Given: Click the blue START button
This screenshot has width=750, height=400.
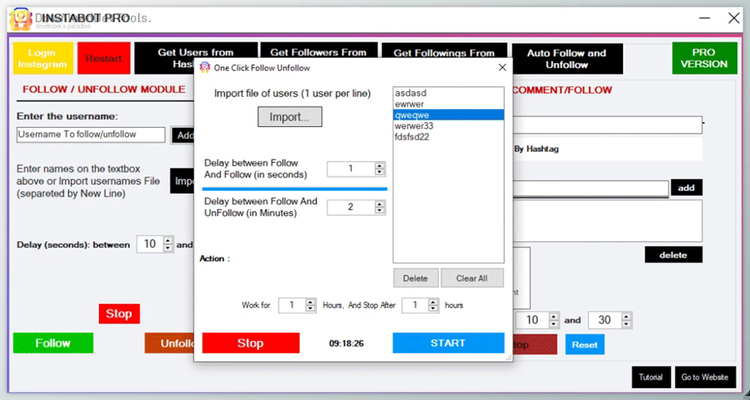Looking at the screenshot, I should point(448,343).
